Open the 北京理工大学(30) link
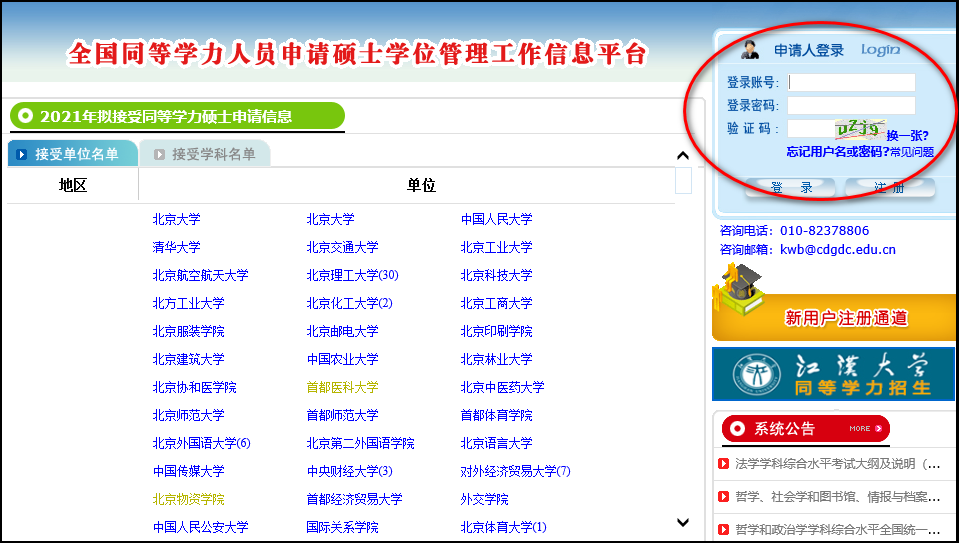The width and height of the screenshot is (959, 543). pos(352,275)
